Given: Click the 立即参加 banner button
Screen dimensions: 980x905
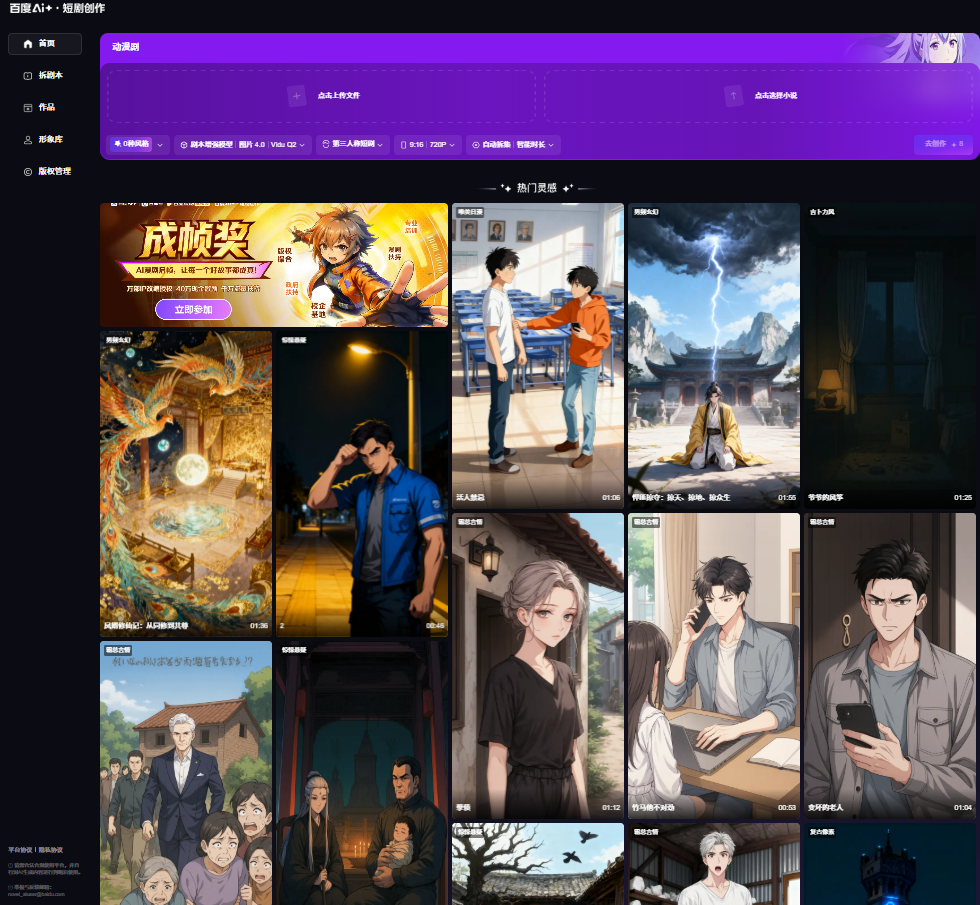Looking at the screenshot, I should (x=193, y=310).
